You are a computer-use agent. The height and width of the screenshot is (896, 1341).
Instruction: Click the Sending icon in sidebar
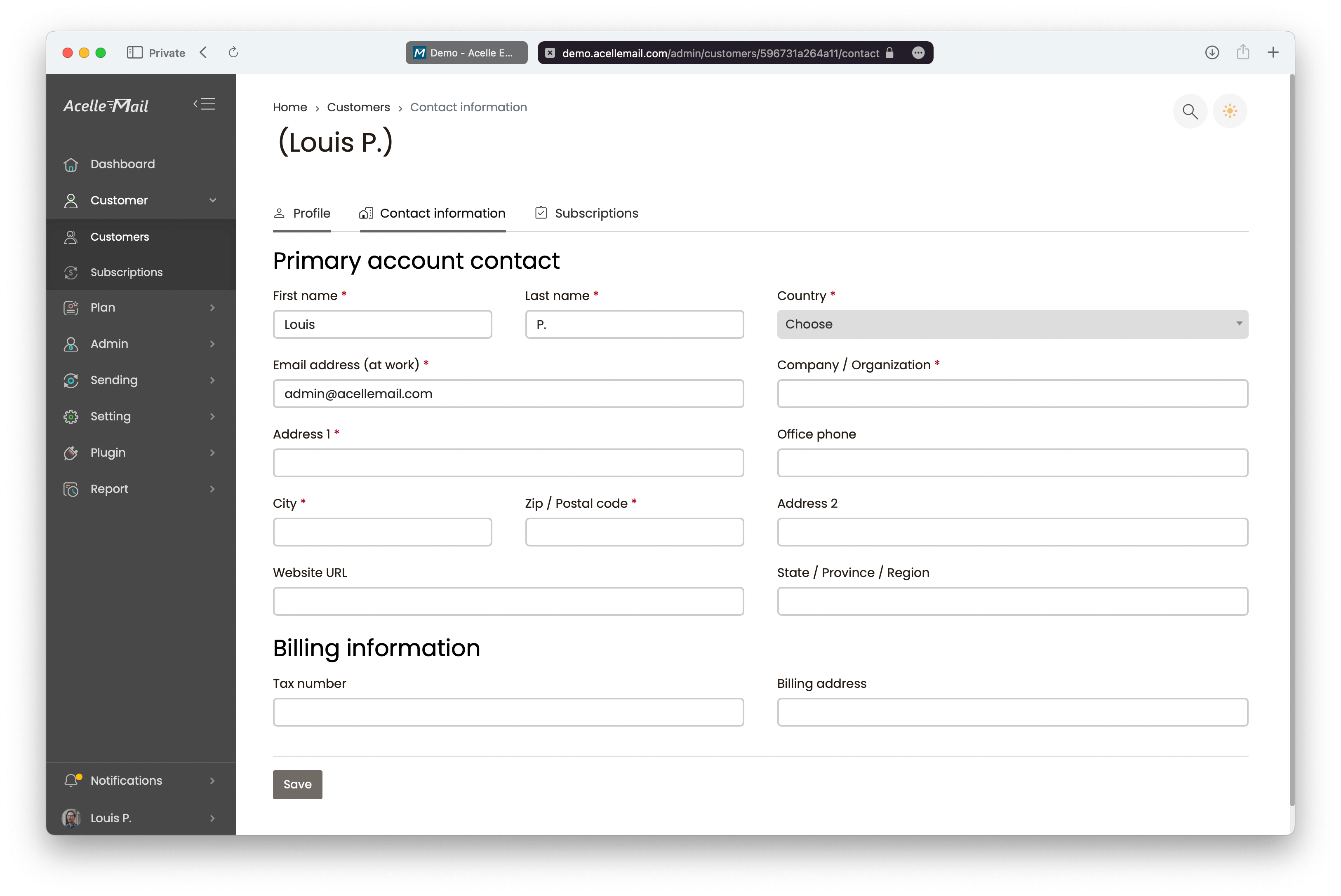tap(71, 380)
